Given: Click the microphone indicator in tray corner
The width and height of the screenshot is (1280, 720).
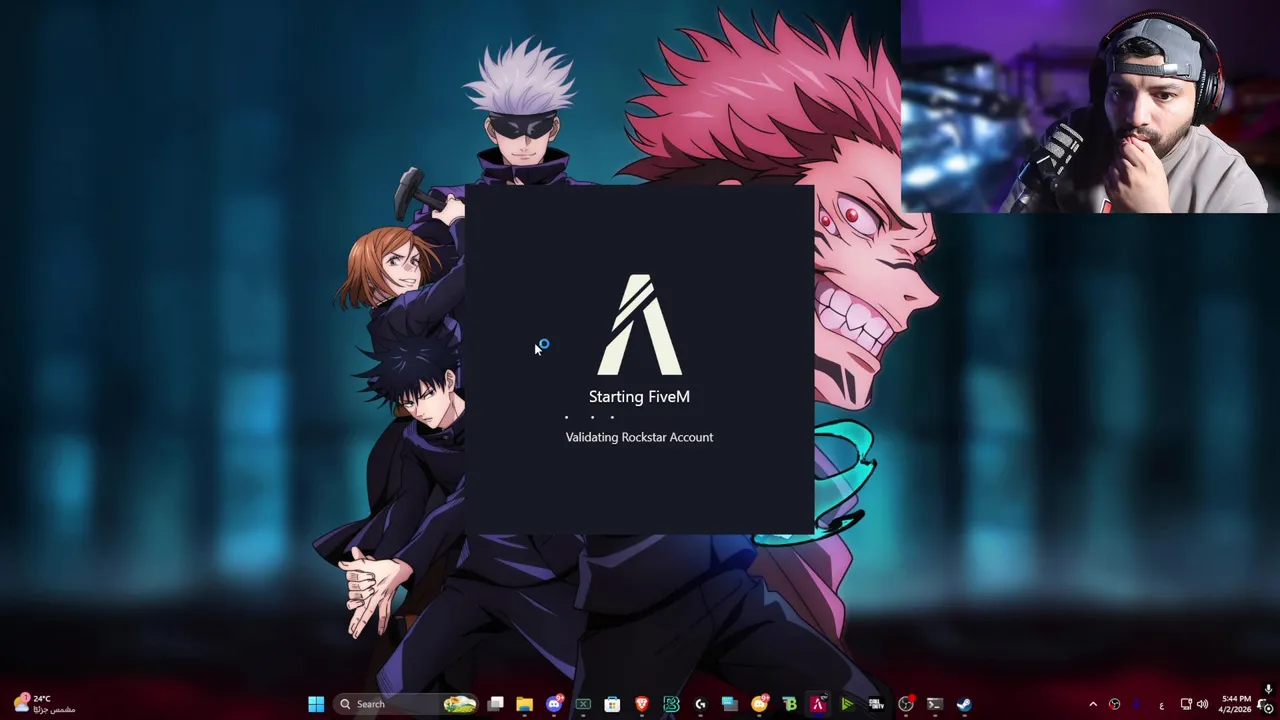Looking at the screenshot, I should pyautogui.click(x=1268, y=690).
